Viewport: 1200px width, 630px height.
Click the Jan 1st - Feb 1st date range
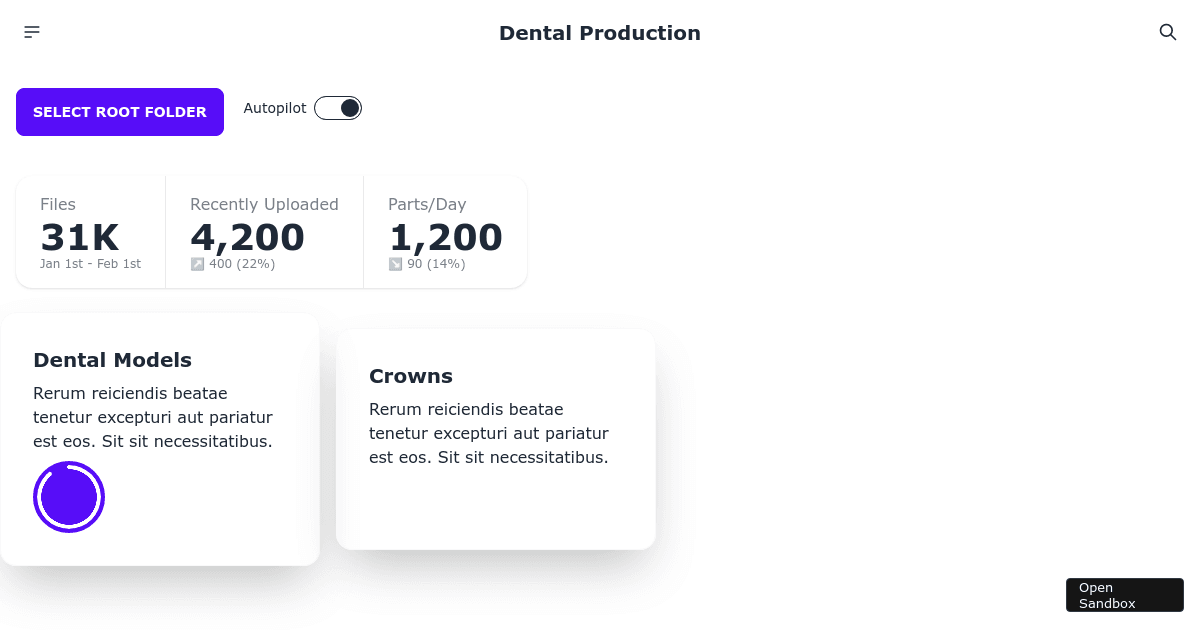click(x=90, y=264)
